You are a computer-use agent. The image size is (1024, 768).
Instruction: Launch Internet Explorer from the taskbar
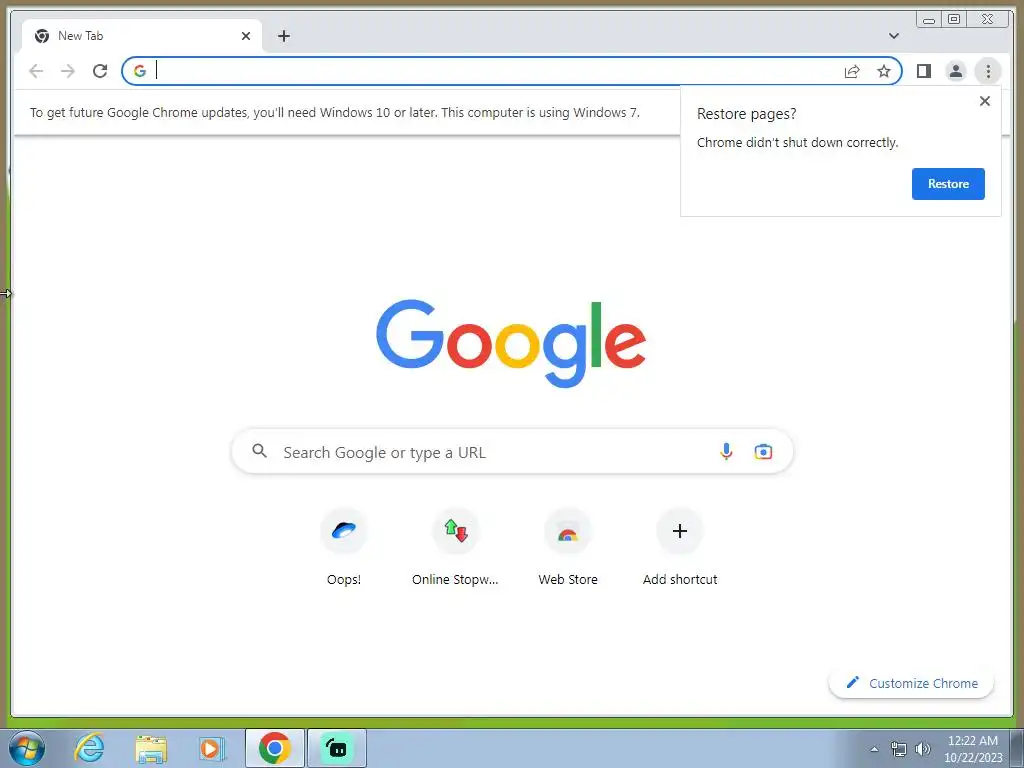[89, 748]
